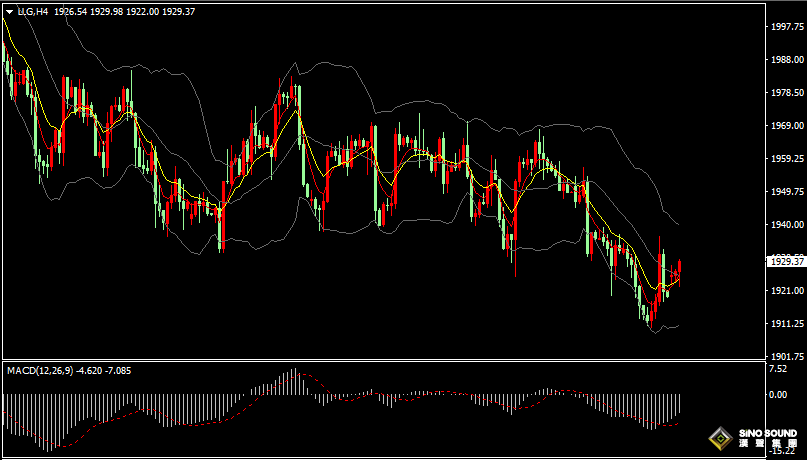Click the 1949.75 price axis label
This screenshot has width=807, height=460.
(x=786, y=191)
